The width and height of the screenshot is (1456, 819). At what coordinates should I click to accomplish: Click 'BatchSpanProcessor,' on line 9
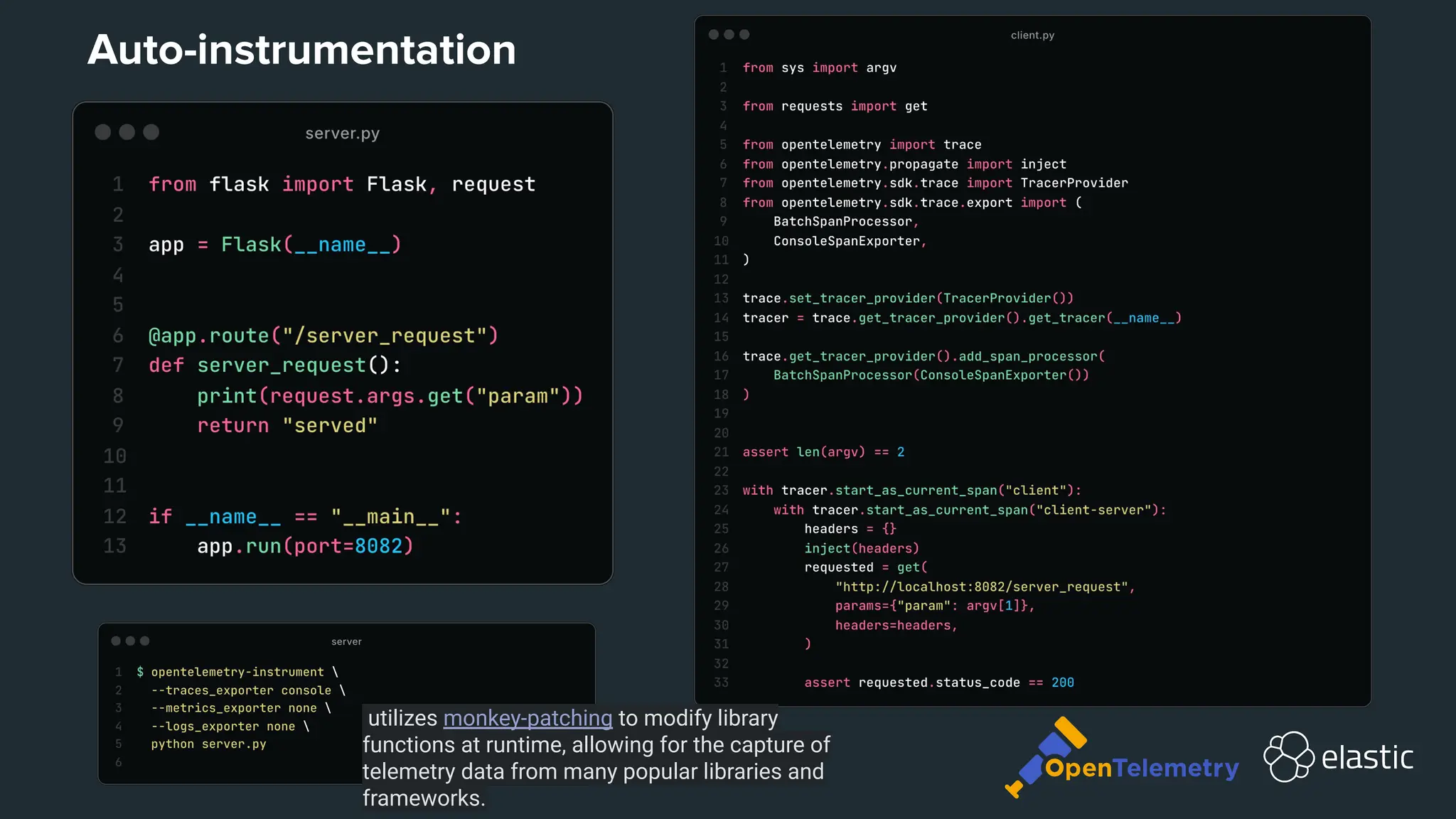pos(846,222)
